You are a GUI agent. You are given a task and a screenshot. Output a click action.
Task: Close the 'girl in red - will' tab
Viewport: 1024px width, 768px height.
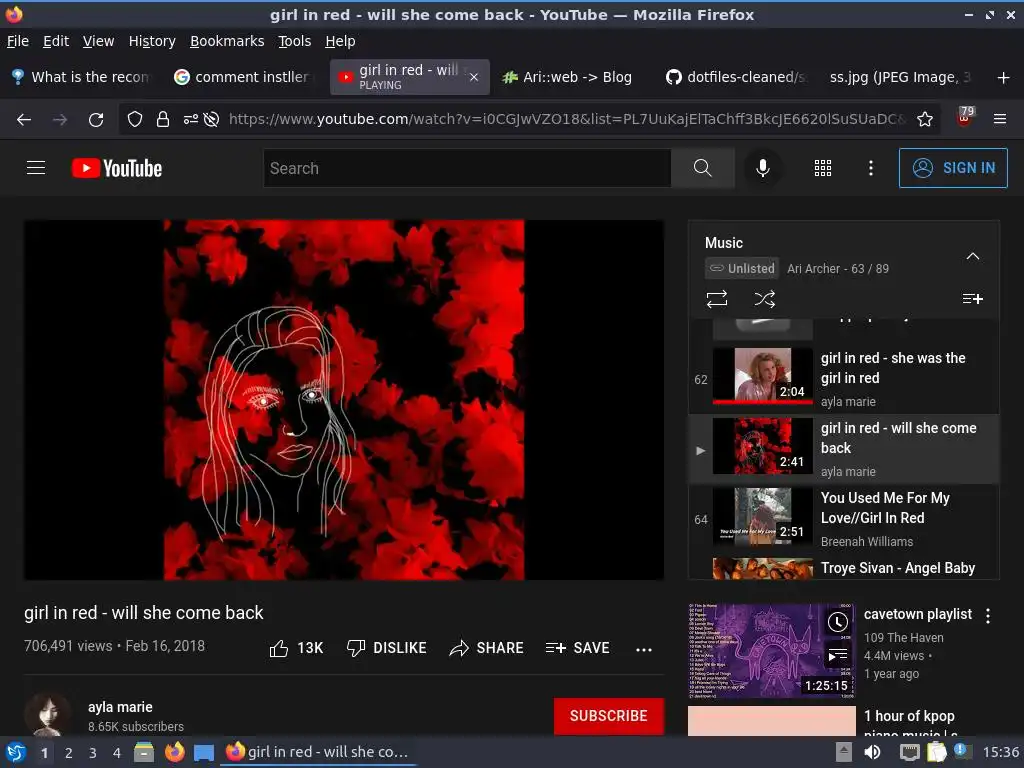pos(474,77)
